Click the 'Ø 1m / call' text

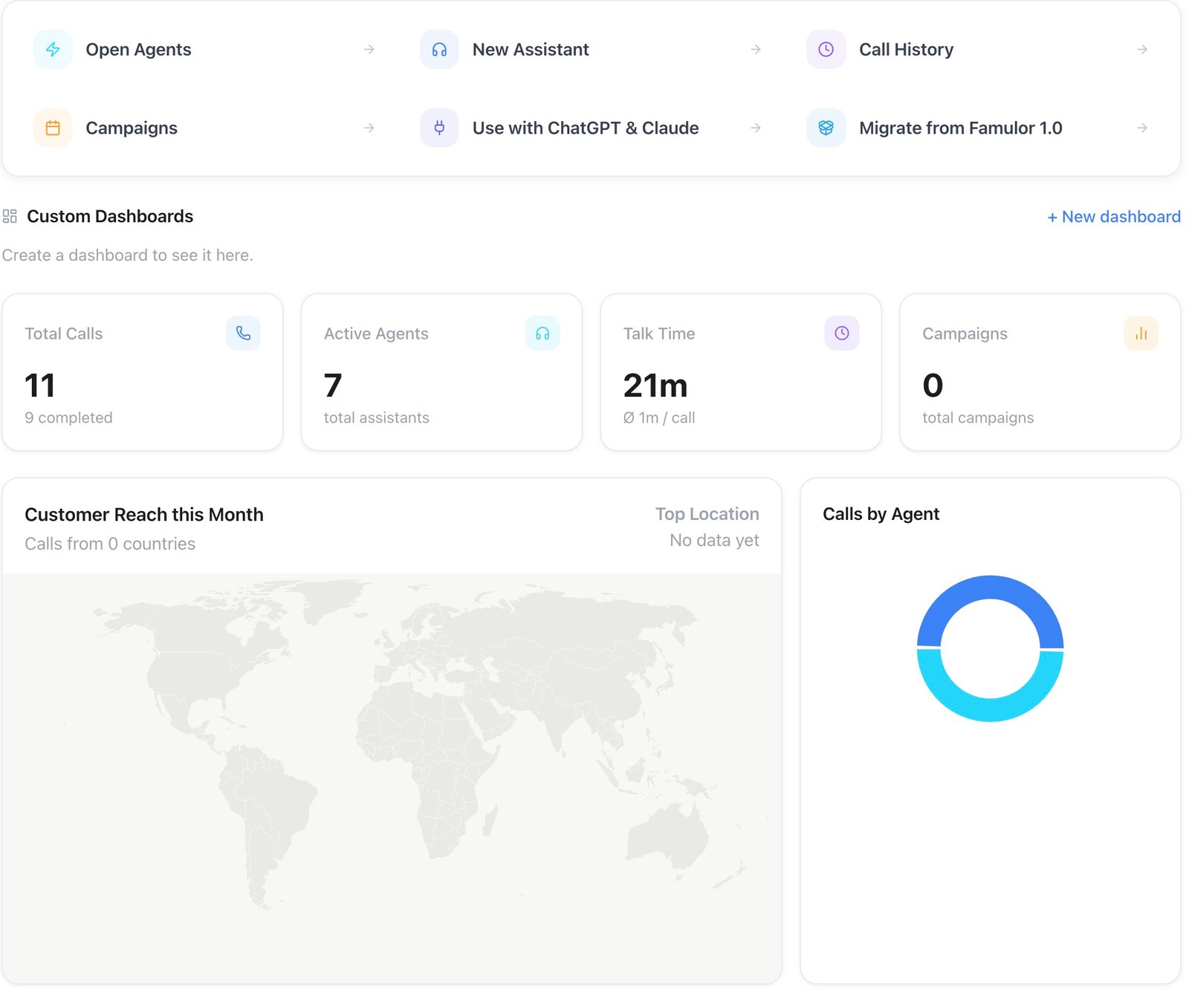coord(659,417)
